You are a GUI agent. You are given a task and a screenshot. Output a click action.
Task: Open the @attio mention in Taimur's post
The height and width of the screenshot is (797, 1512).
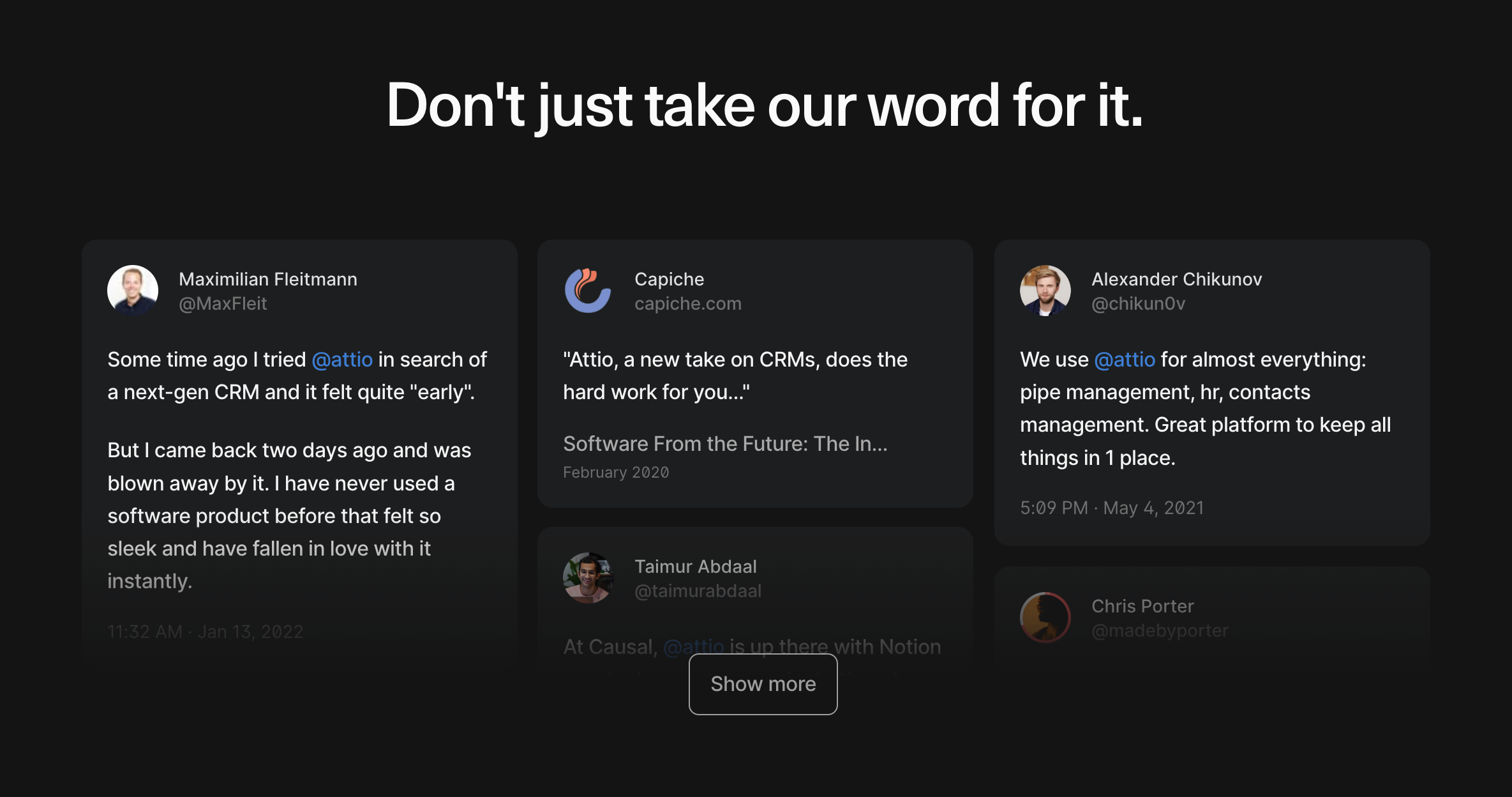coord(694,646)
